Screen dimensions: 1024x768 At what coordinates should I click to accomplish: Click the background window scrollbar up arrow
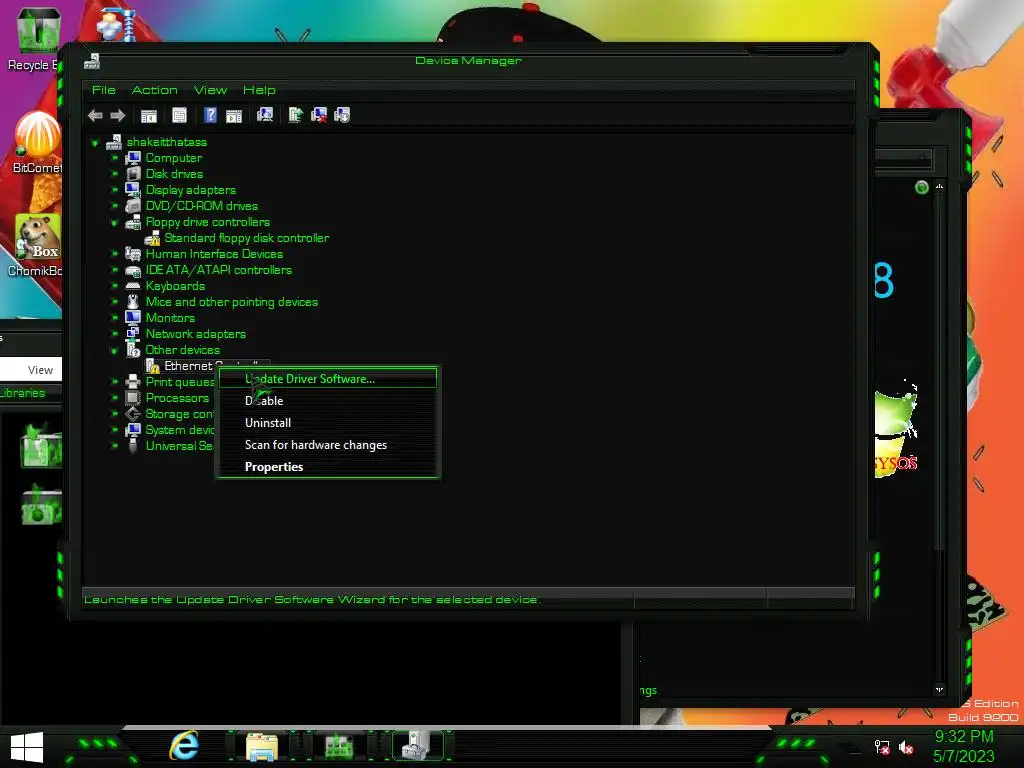coord(939,187)
